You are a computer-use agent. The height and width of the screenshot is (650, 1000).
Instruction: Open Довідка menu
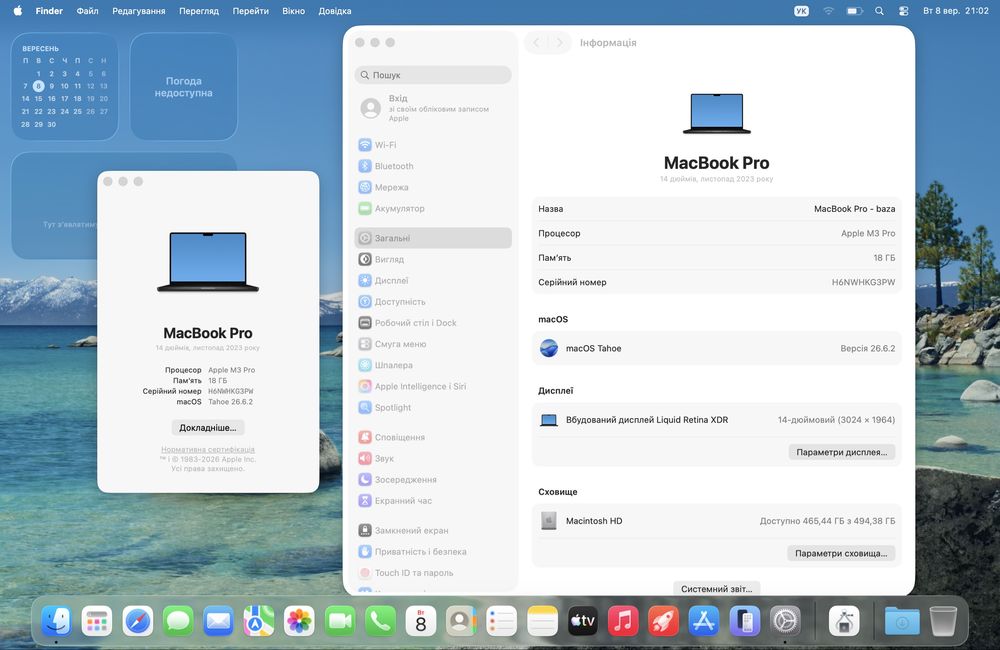335,11
